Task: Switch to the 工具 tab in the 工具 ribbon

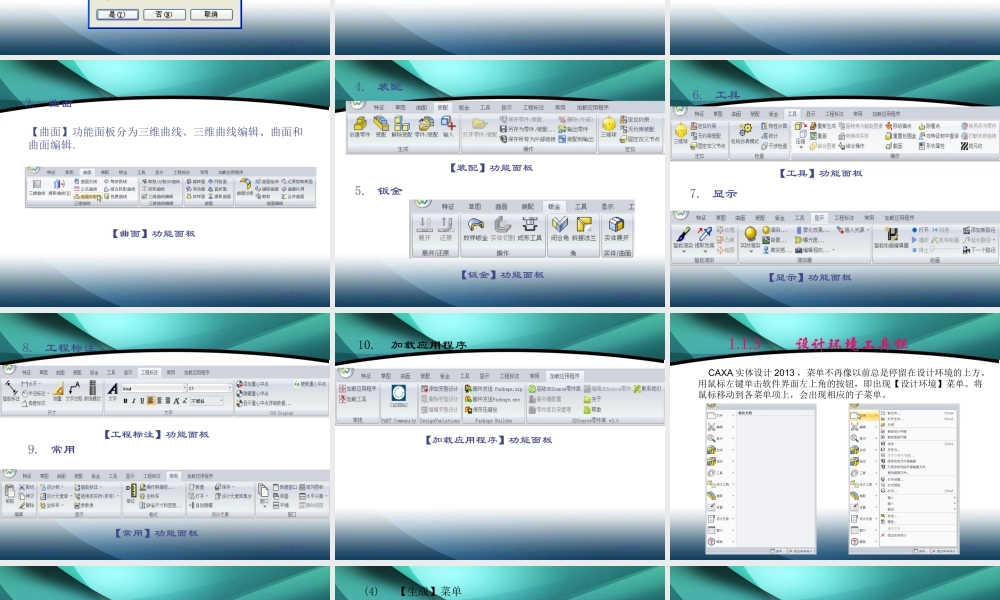Action: pos(791,113)
